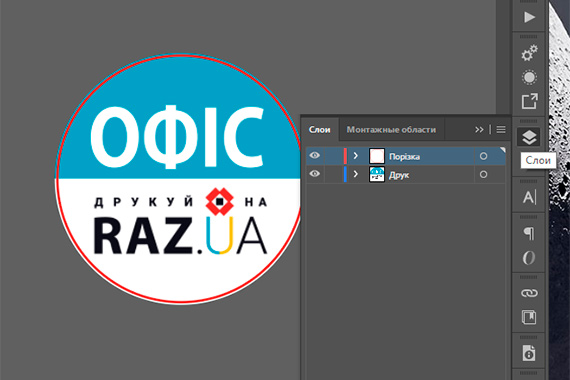Open the Layers panel hamburger menu
This screenshot has width=570, height=380.
(x=501, y=129)
